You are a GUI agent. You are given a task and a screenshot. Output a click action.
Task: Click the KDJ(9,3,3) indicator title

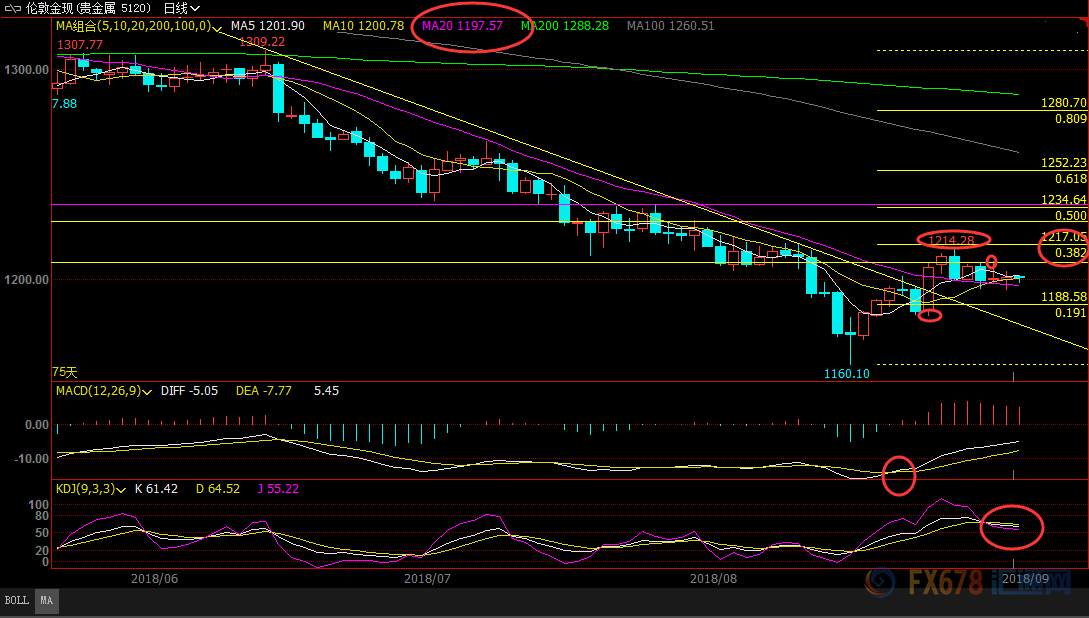(84, 489)
